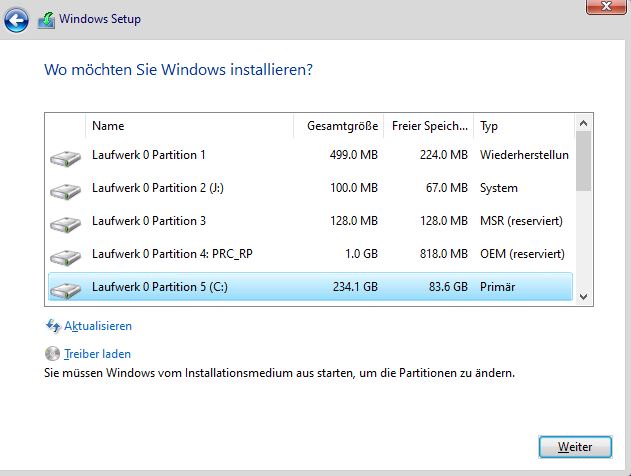
Task: Close the Windows Setup window
Action: tap(606, 6)
